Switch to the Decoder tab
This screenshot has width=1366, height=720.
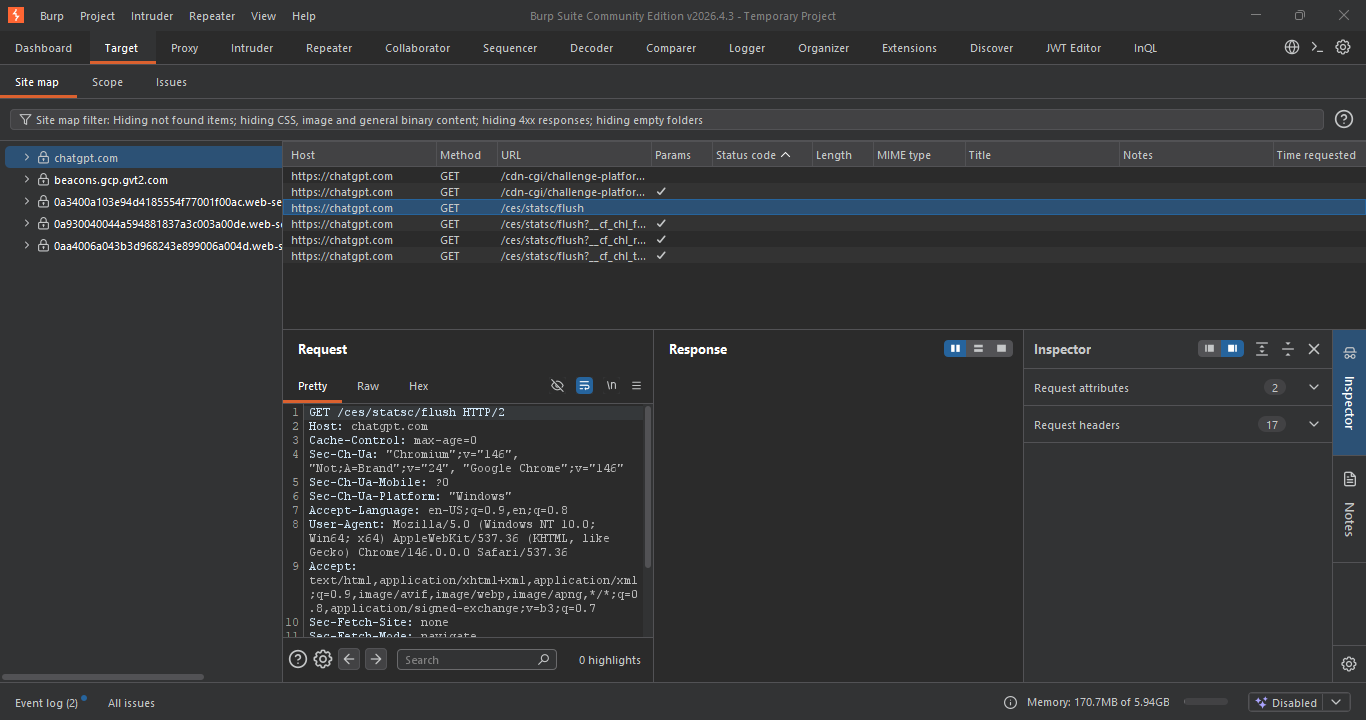tap(592, 48)
